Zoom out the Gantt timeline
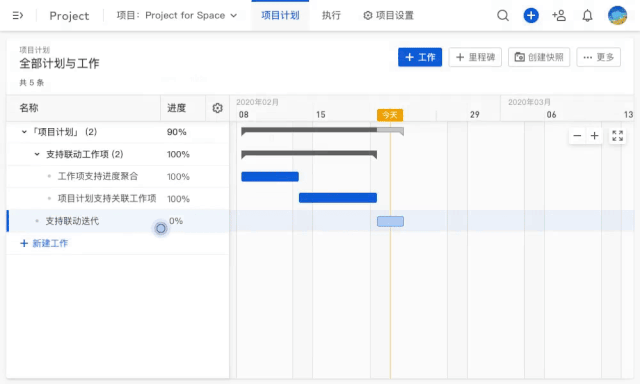The height and width of the screenshot is (384, 640). point(577,135)
